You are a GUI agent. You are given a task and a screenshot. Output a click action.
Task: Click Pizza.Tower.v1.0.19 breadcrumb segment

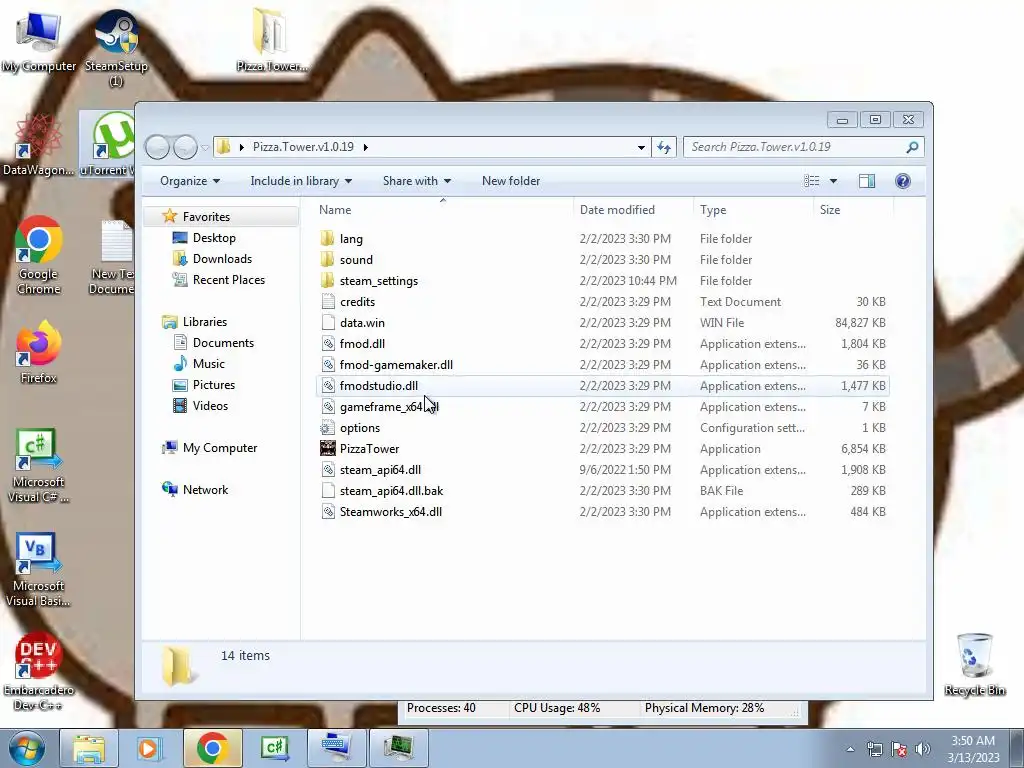coord(303,147)
